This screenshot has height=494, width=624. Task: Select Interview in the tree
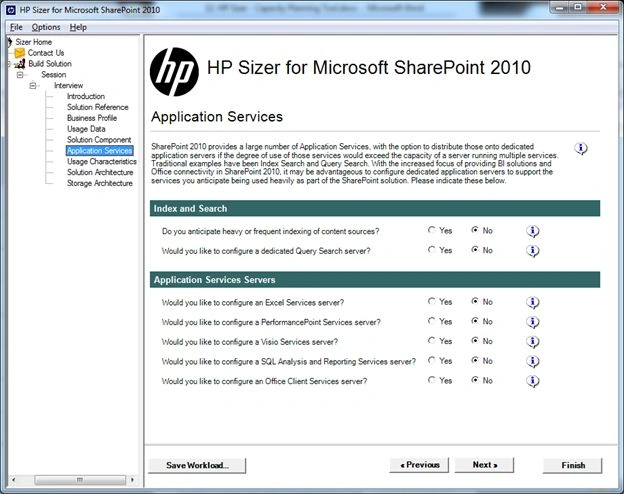pos(68,86)
